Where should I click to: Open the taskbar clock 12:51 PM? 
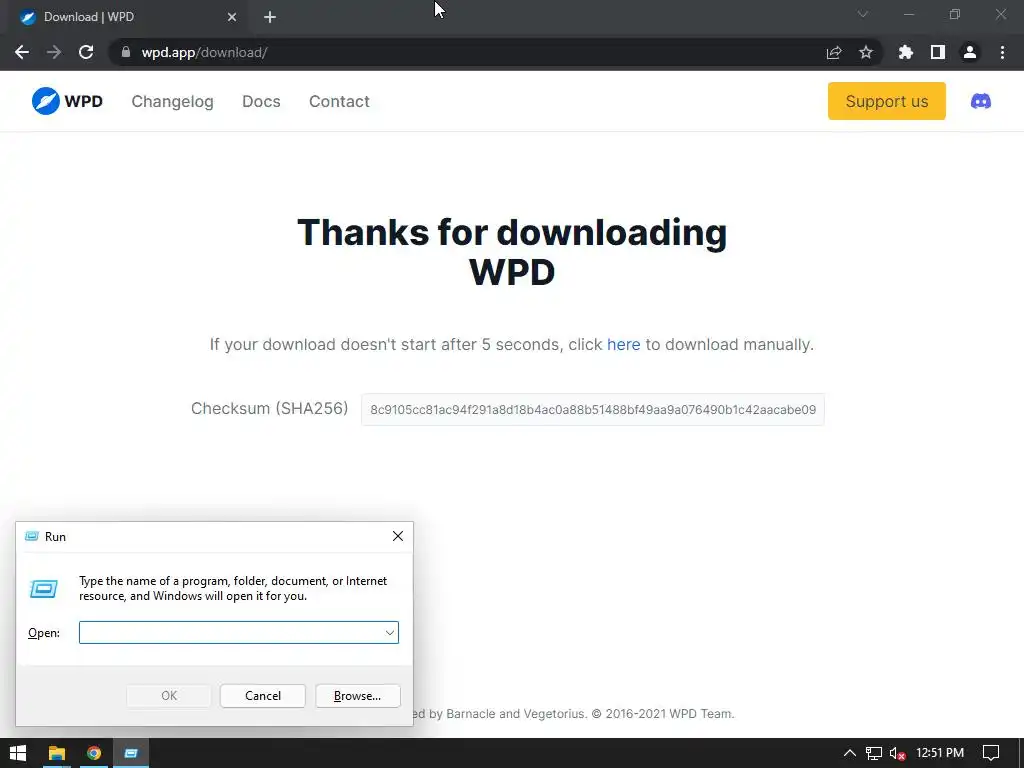point(940,753)
